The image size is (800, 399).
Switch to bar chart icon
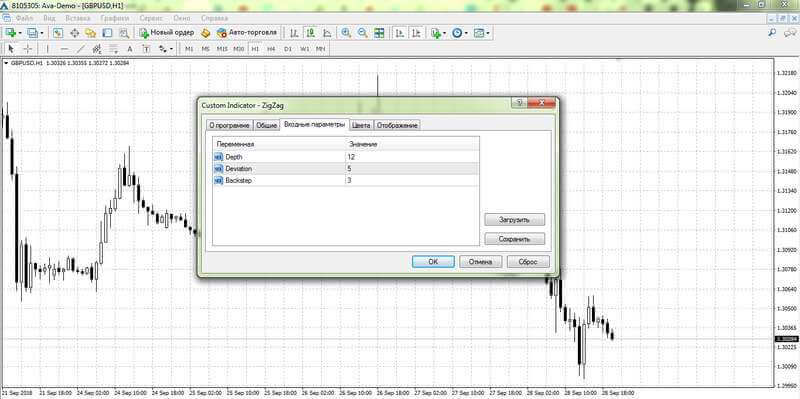pos(294,33)
